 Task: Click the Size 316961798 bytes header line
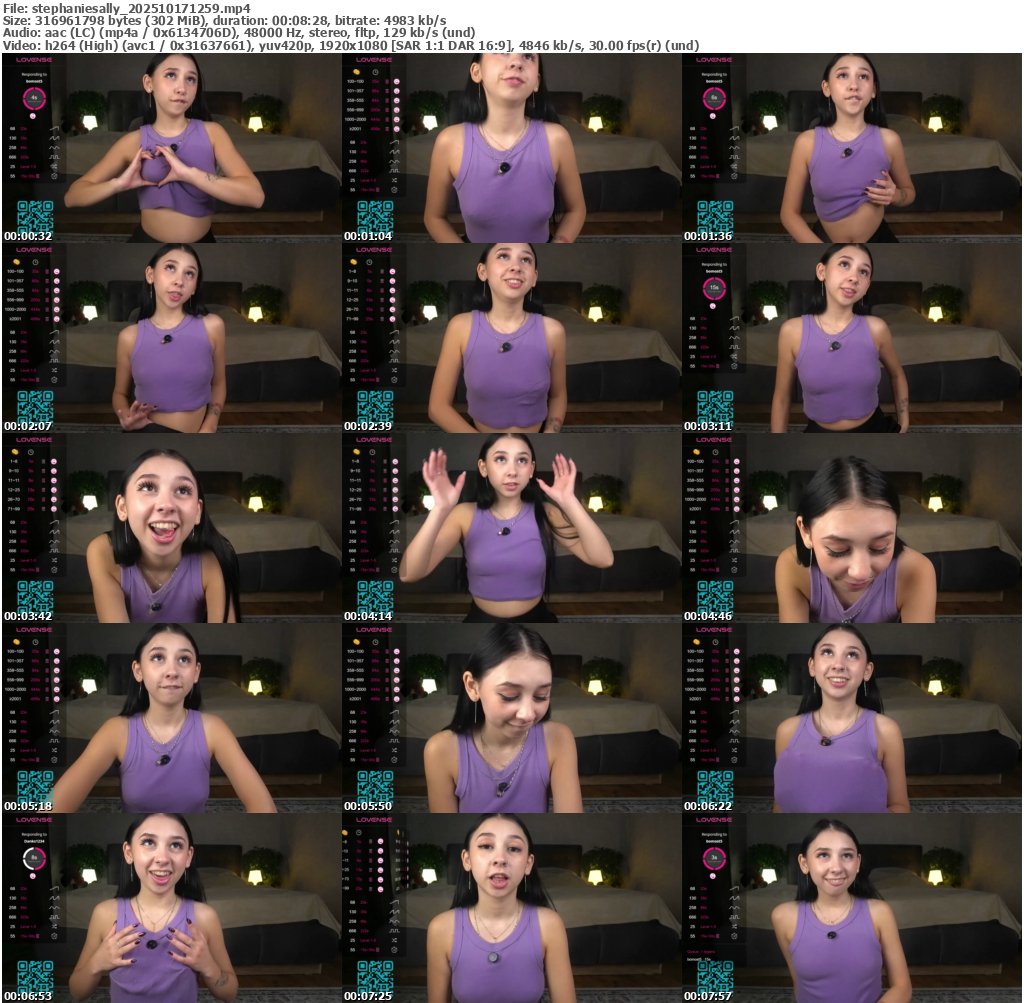tap(225, 20)
